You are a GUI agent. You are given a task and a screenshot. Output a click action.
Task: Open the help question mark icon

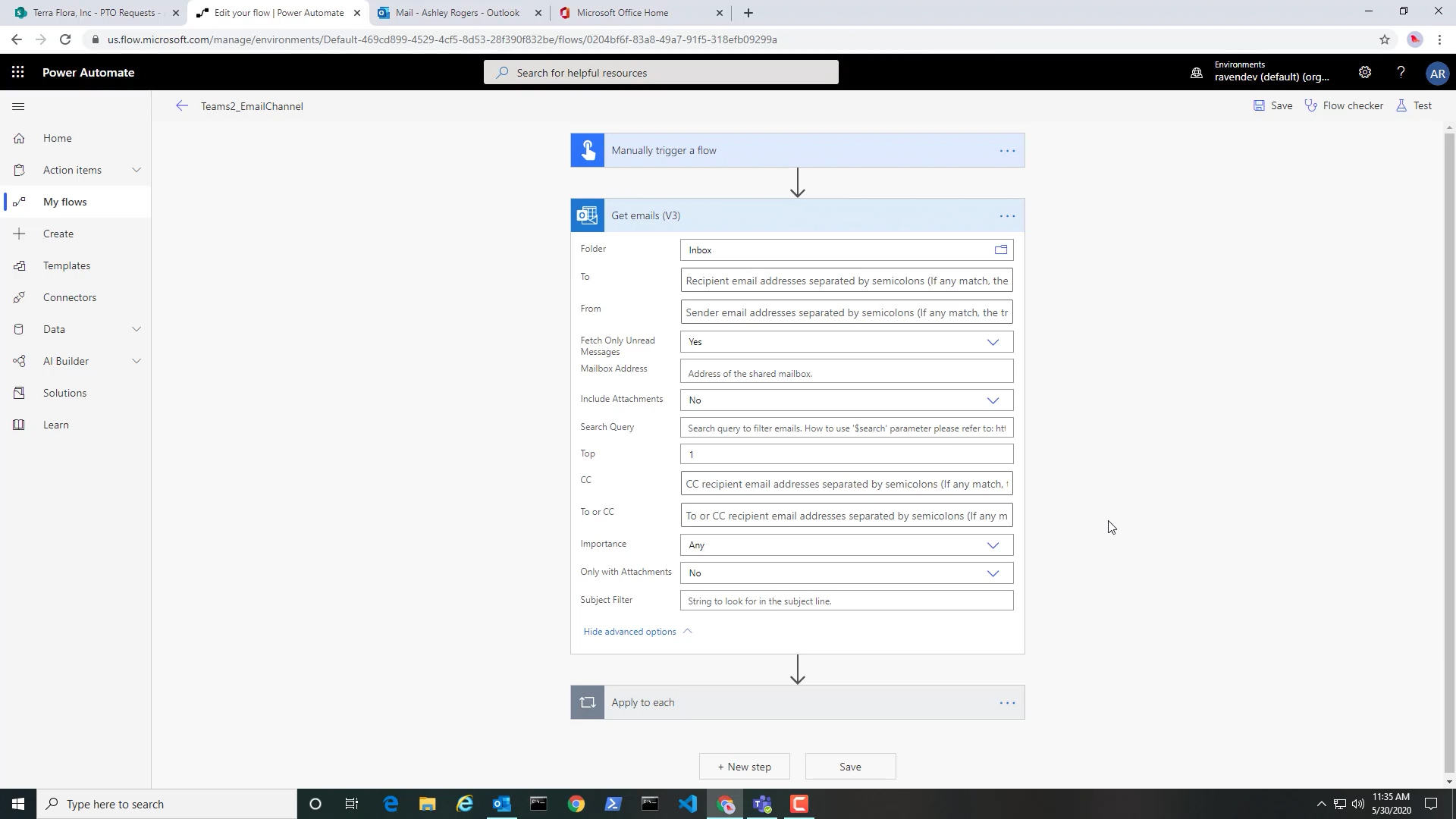pos(1401,73)
